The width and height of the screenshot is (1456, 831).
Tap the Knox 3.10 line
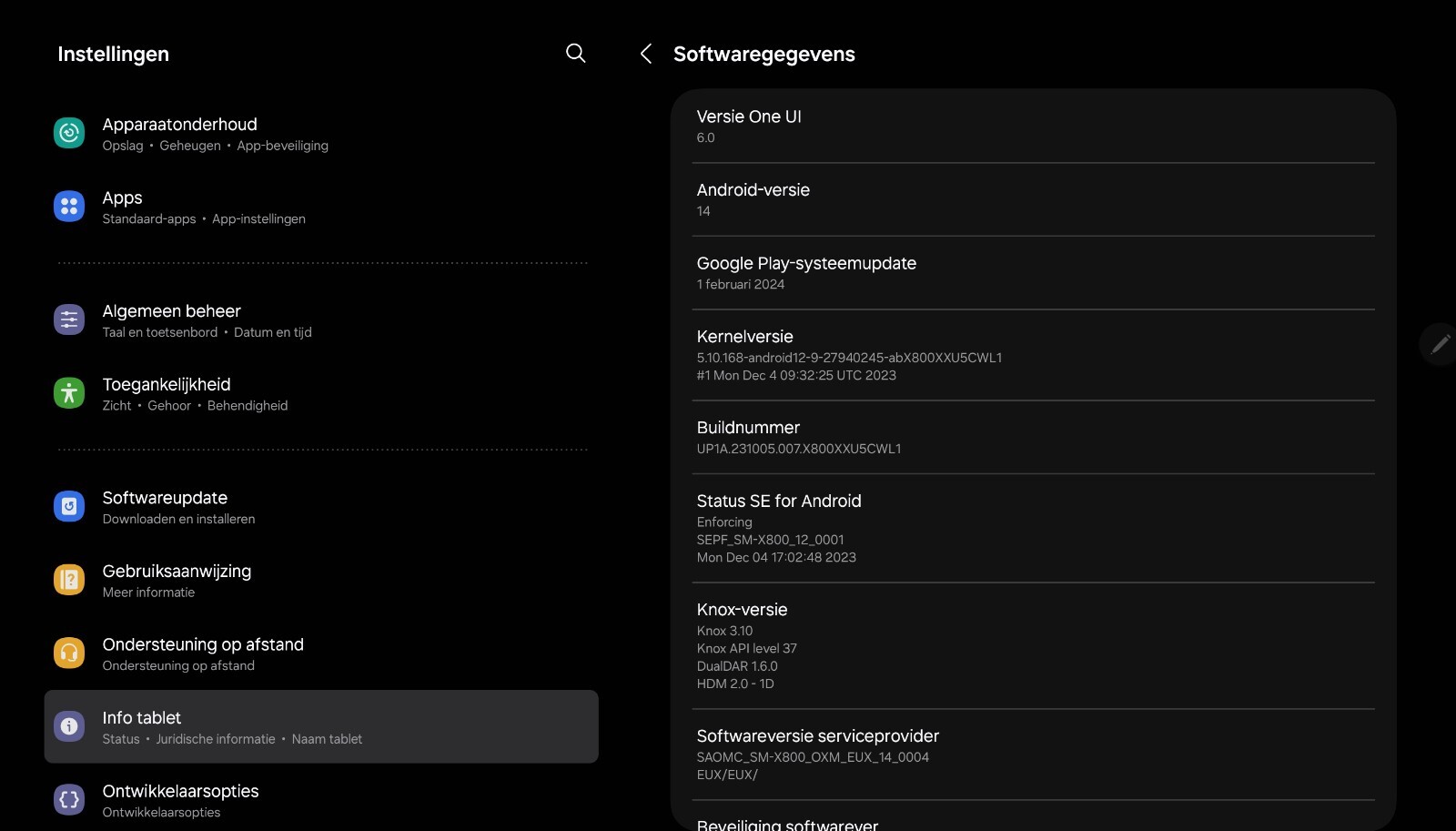724,631
